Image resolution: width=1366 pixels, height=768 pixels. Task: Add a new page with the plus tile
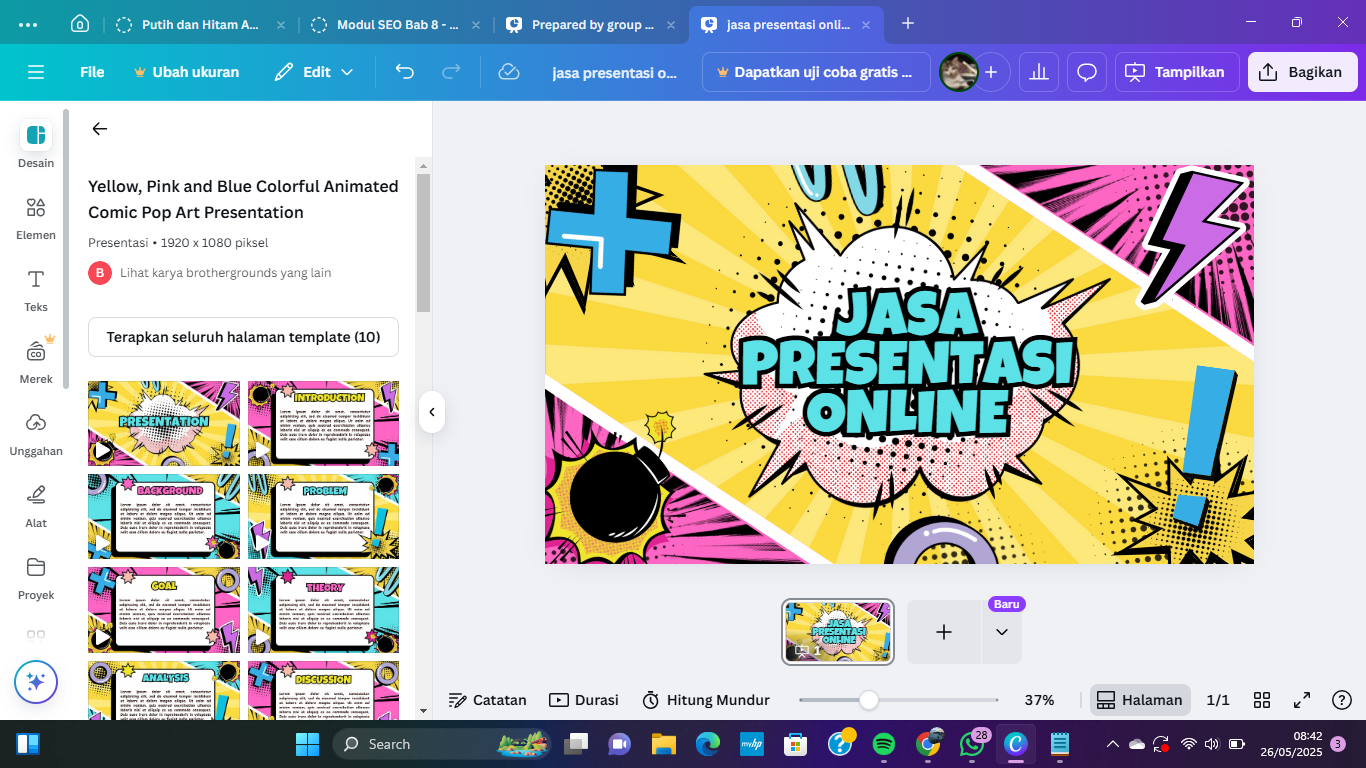point(944,632)
